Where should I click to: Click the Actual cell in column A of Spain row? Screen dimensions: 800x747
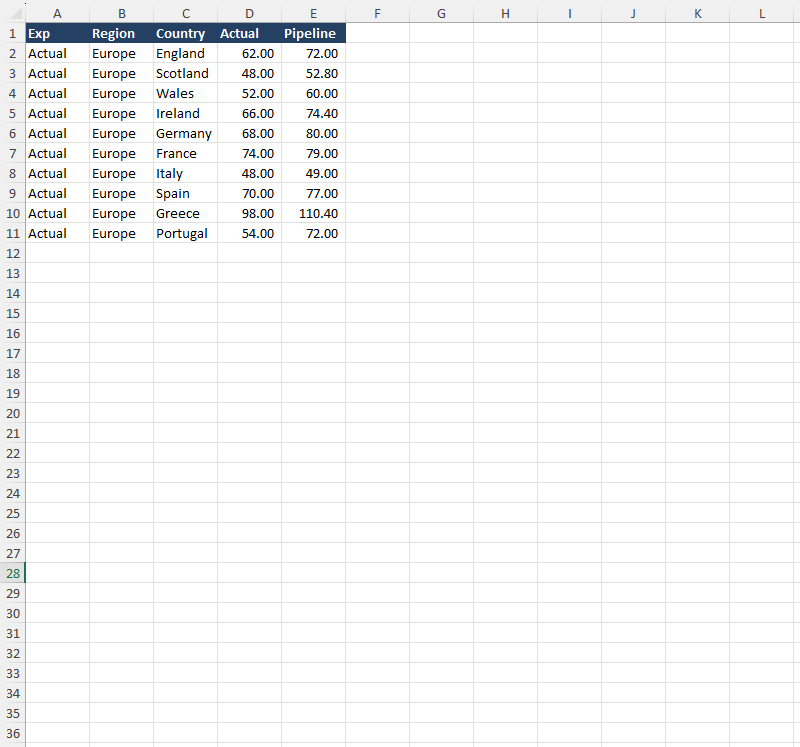pyautogui.click(x=58, y=193)
